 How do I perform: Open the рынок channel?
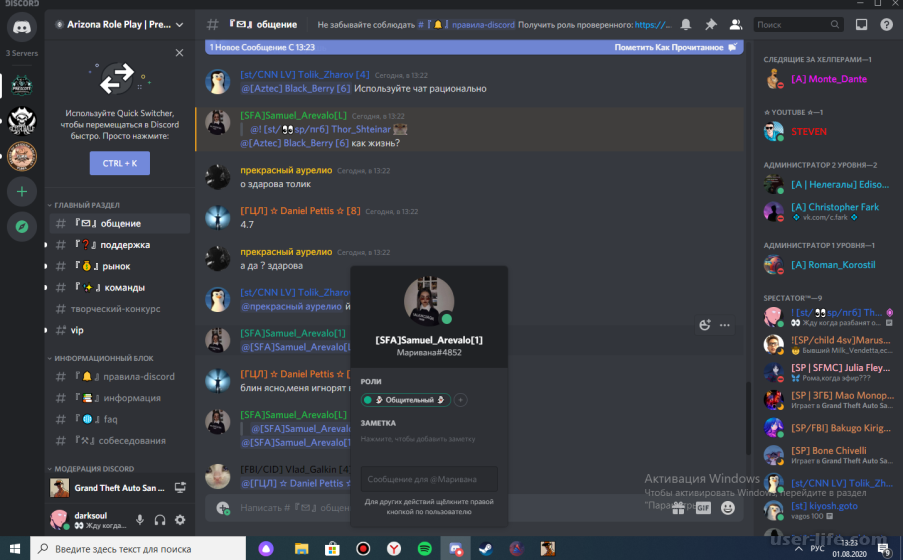click(120, 266)
